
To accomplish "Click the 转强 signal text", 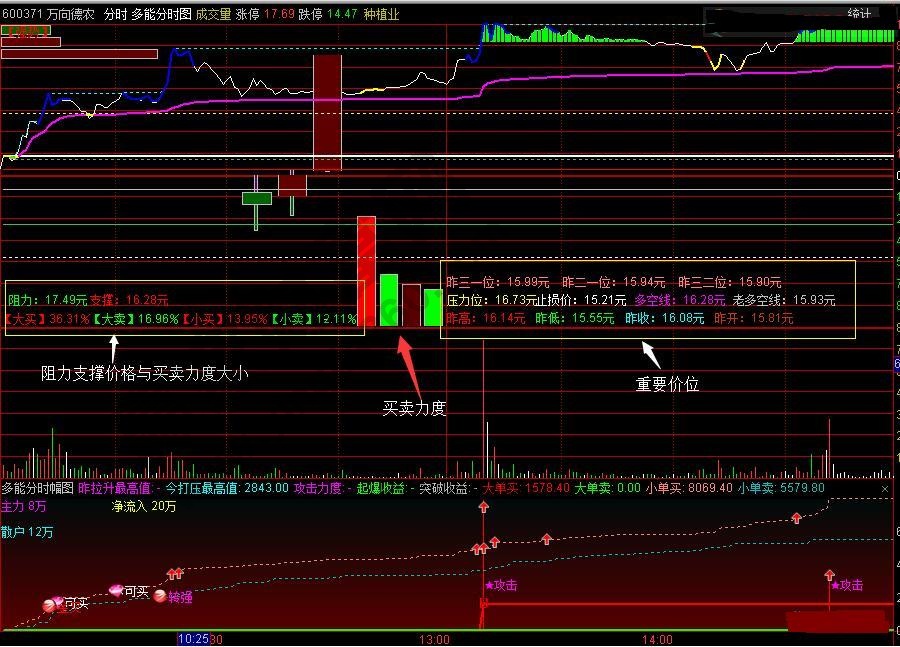I will click(x=181, y=598).
